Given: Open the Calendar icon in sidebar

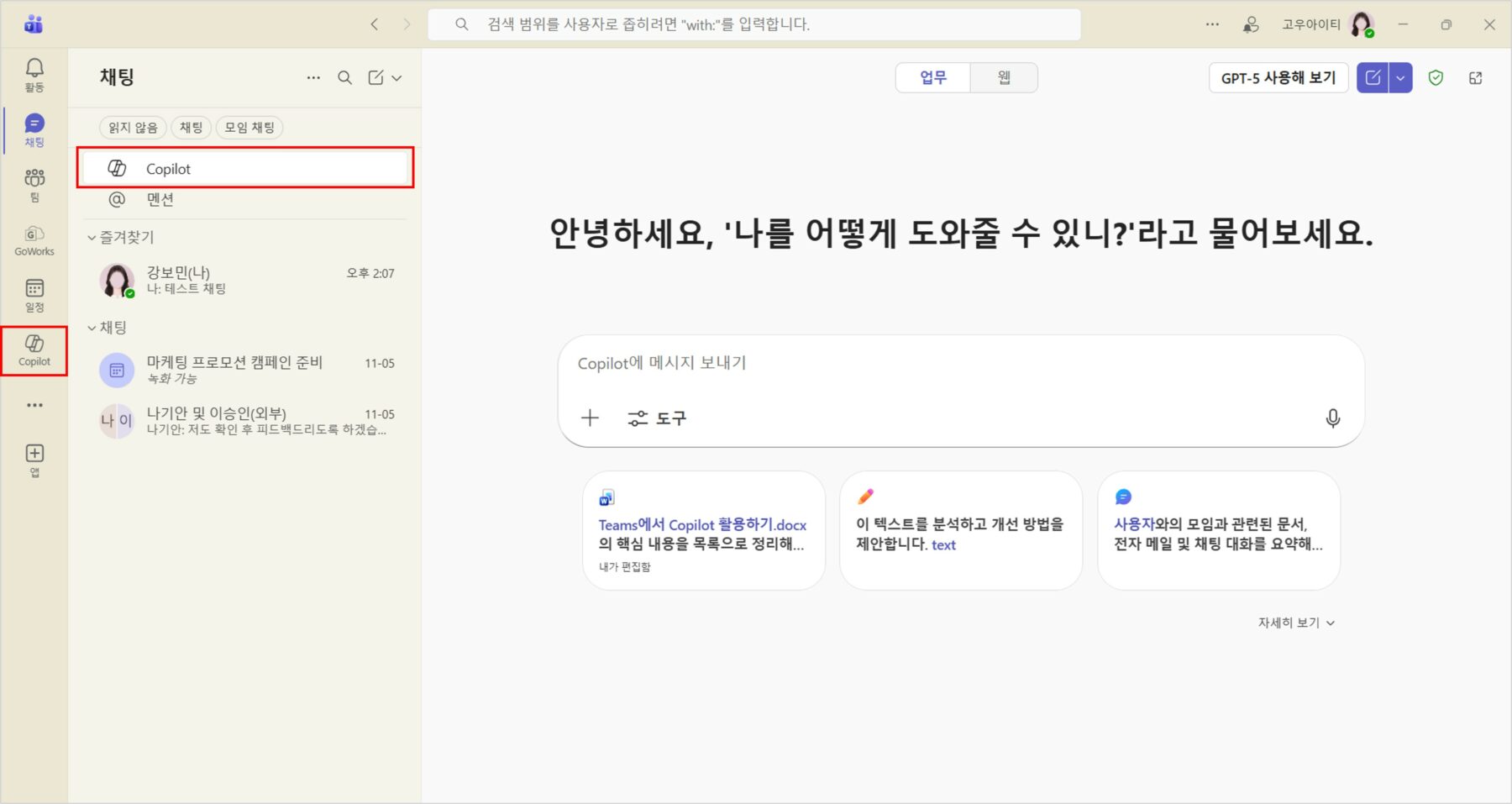Looking at the screenshot, I should 34,295.
